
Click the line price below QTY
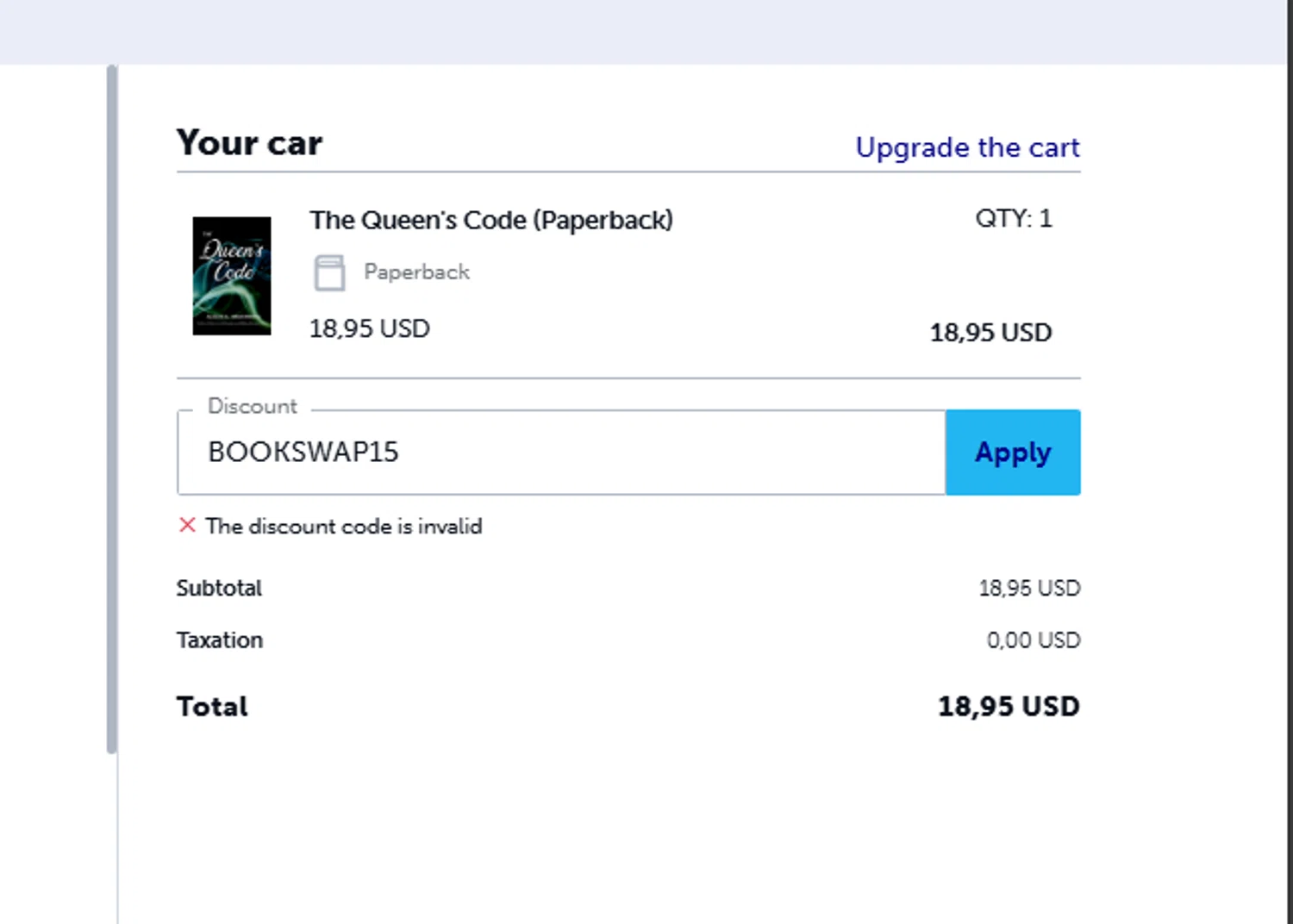click(x=990, y=333)
